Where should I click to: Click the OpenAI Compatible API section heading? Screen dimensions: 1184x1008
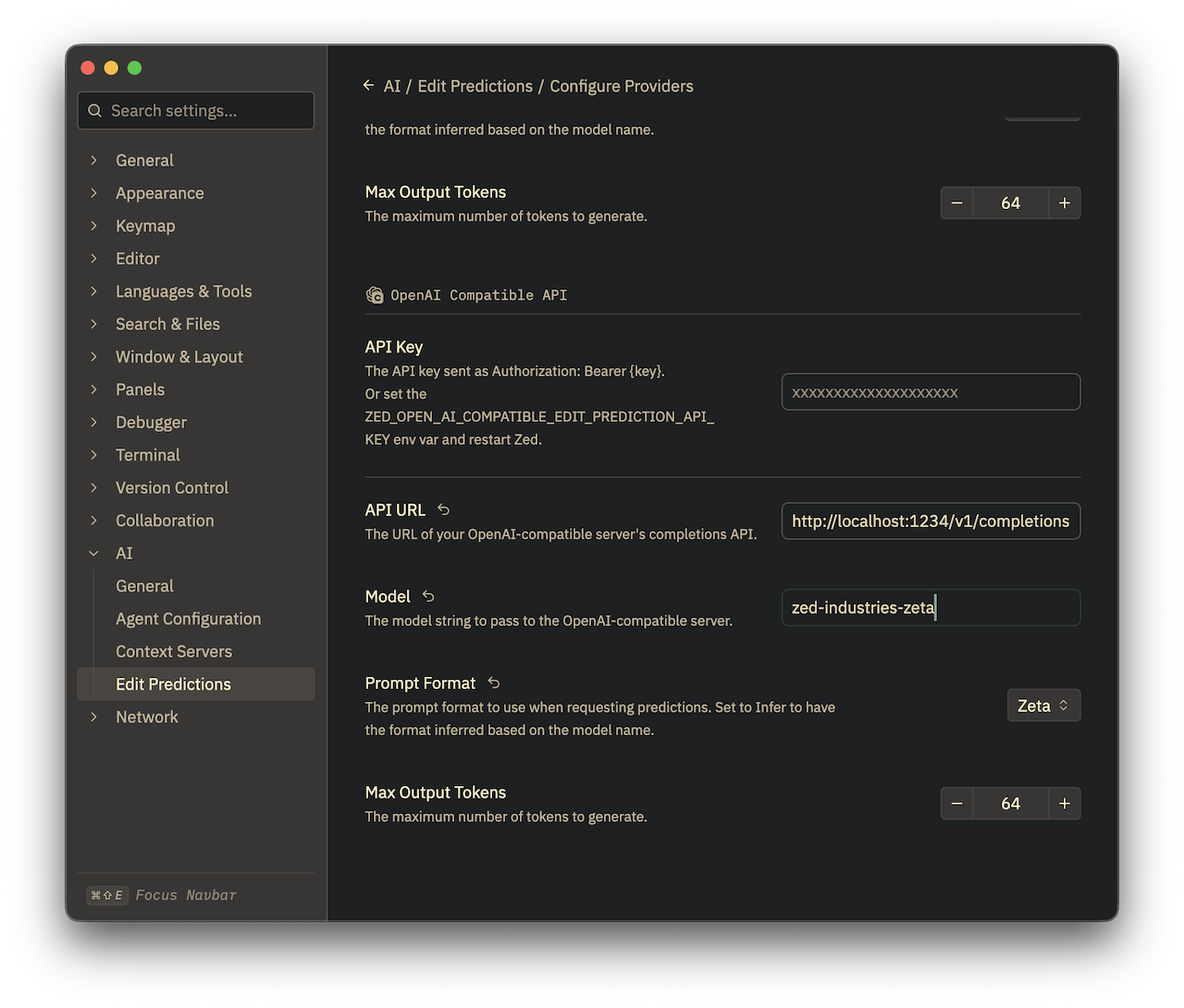pos(479,295)
